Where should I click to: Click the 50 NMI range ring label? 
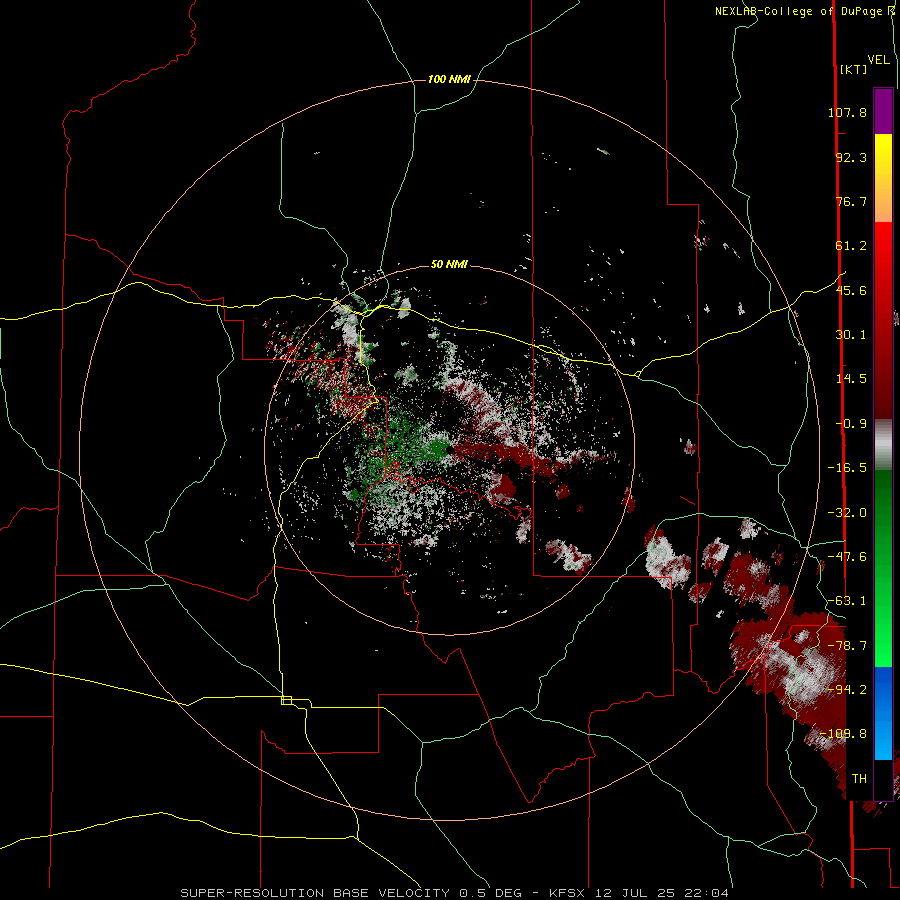click(x=449, y=264)
